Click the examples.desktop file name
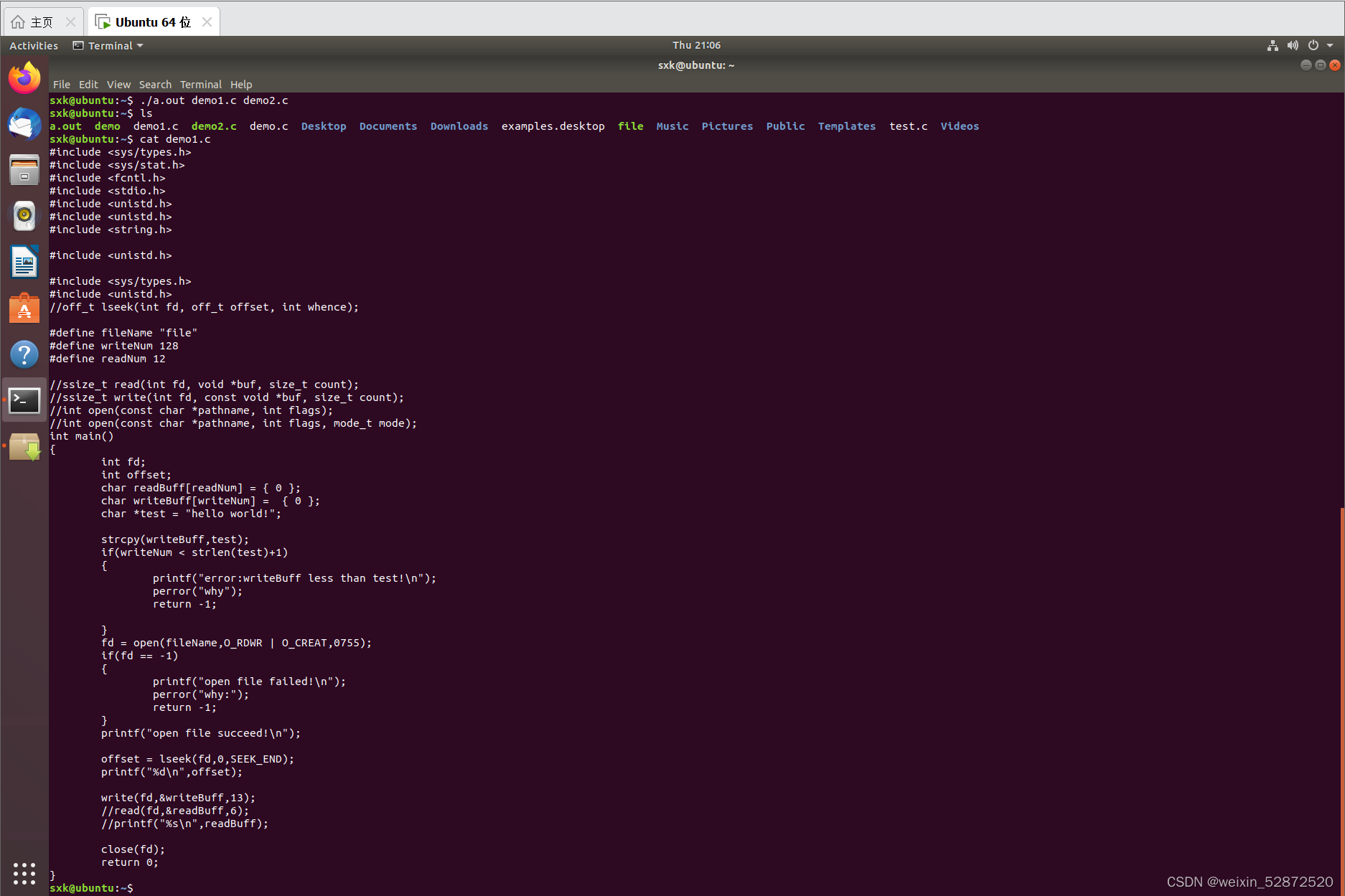Viewport: 1345px width, 896px height. tap(553, 126)
